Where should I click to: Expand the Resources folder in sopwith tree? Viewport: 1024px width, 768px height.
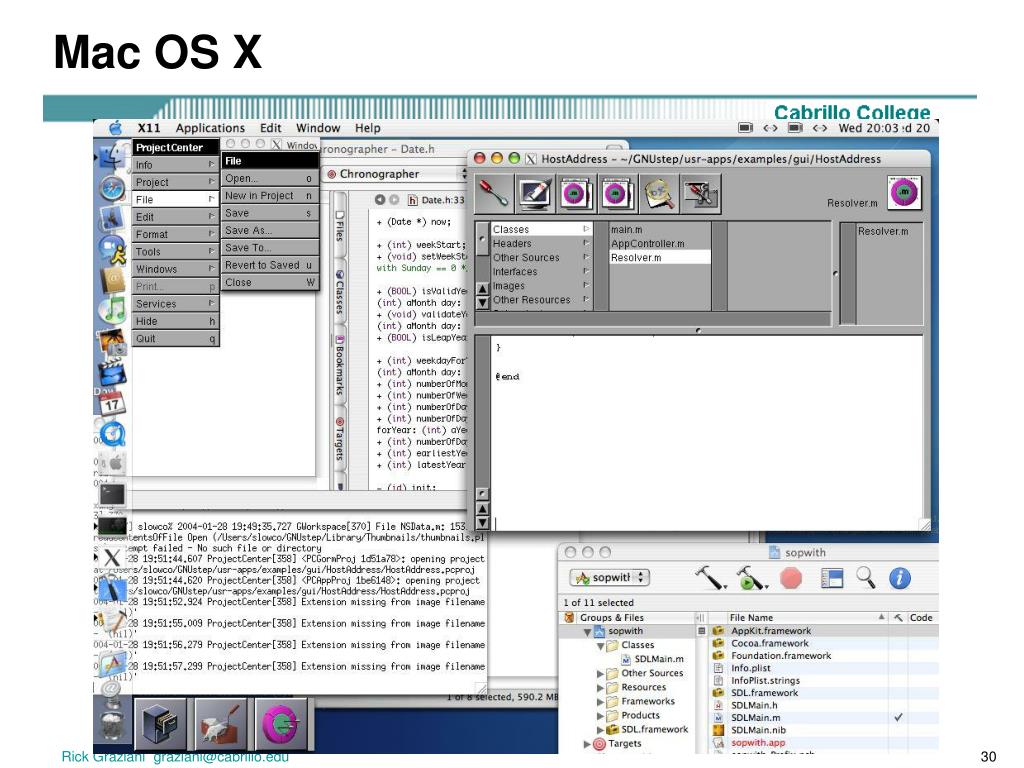click(600, 688)
